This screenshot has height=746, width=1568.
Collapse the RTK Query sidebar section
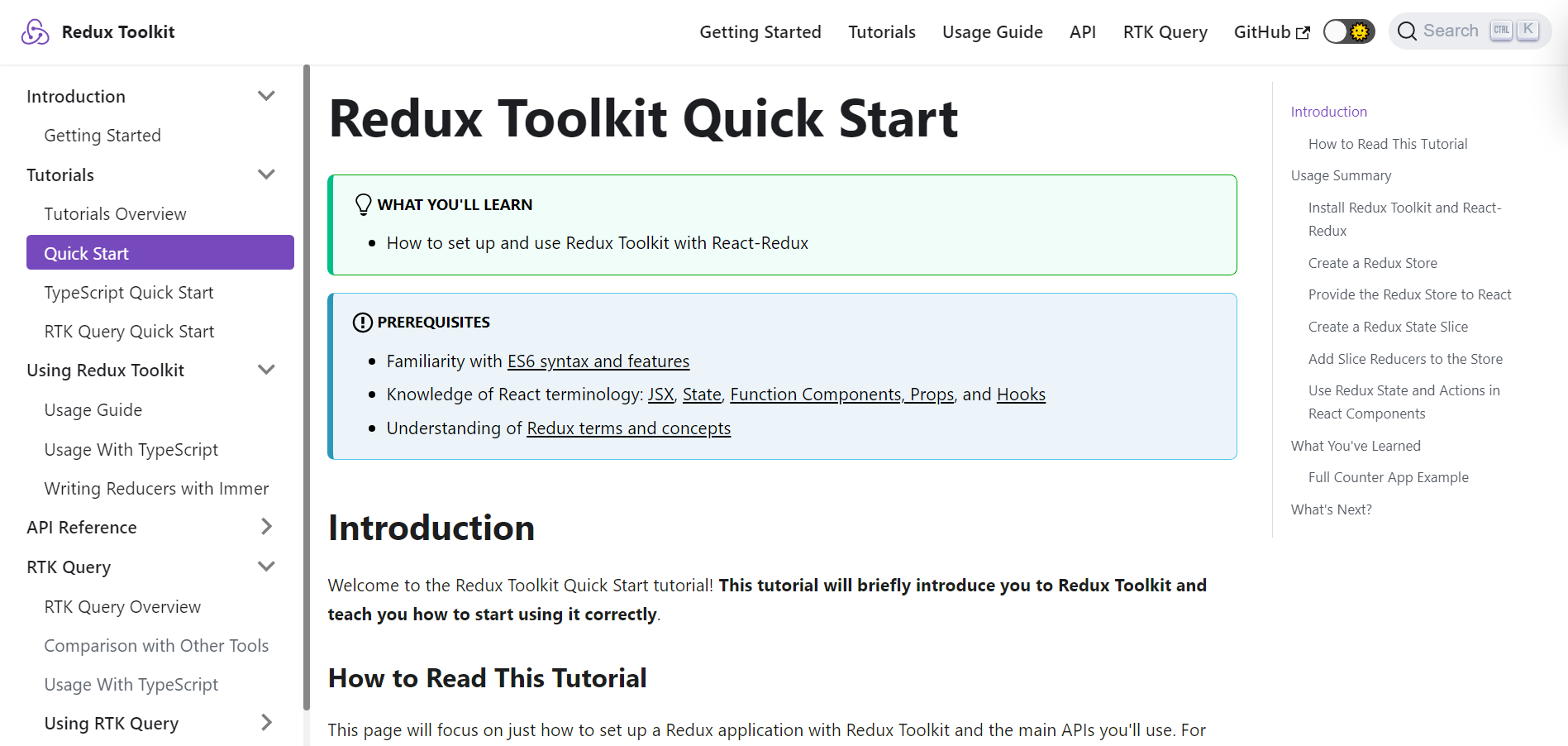[x=266, y=567]
